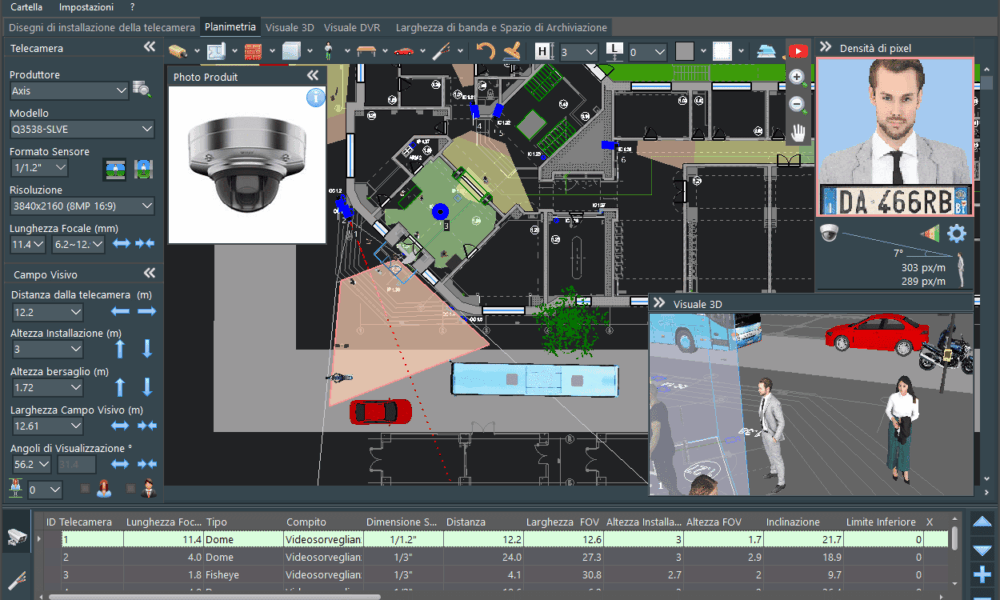Screen dimensions: 1000x600
Task: Add a person figure from the toolbar
Action: (328, 51)
